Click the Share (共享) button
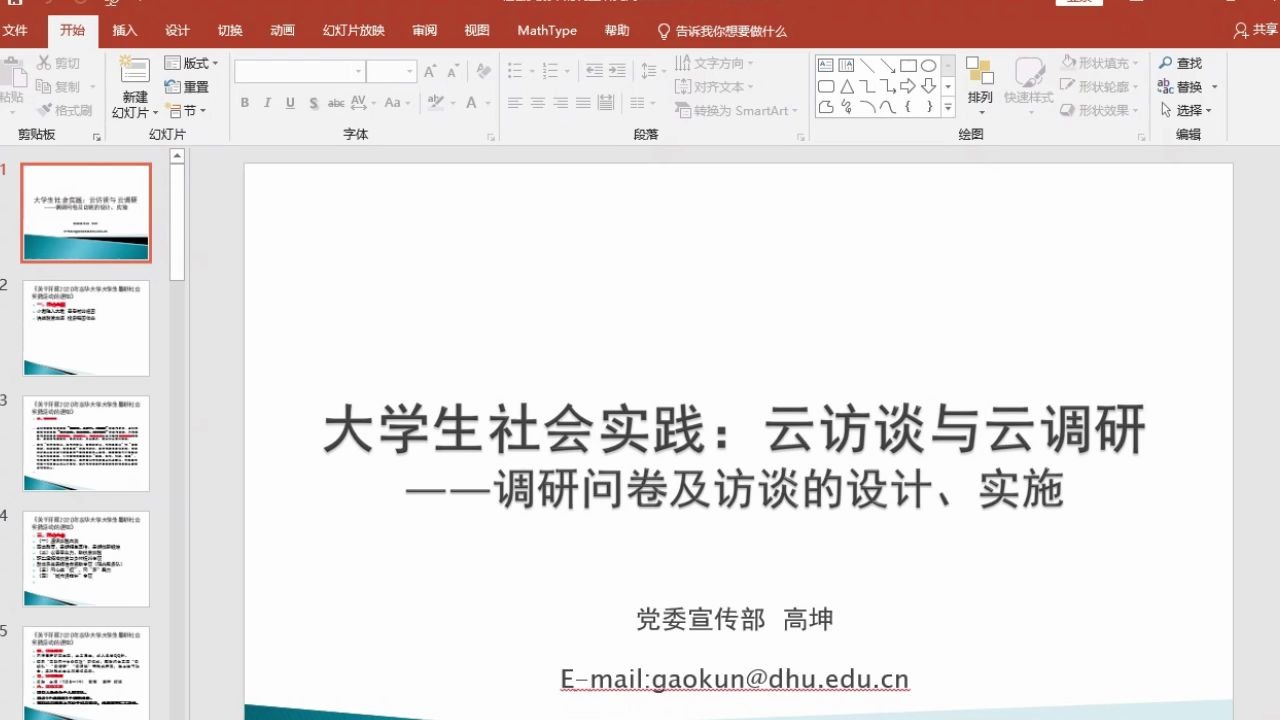Image resolution: width=1280 pixels, height=720 pixels. [x=1257, y=31]
